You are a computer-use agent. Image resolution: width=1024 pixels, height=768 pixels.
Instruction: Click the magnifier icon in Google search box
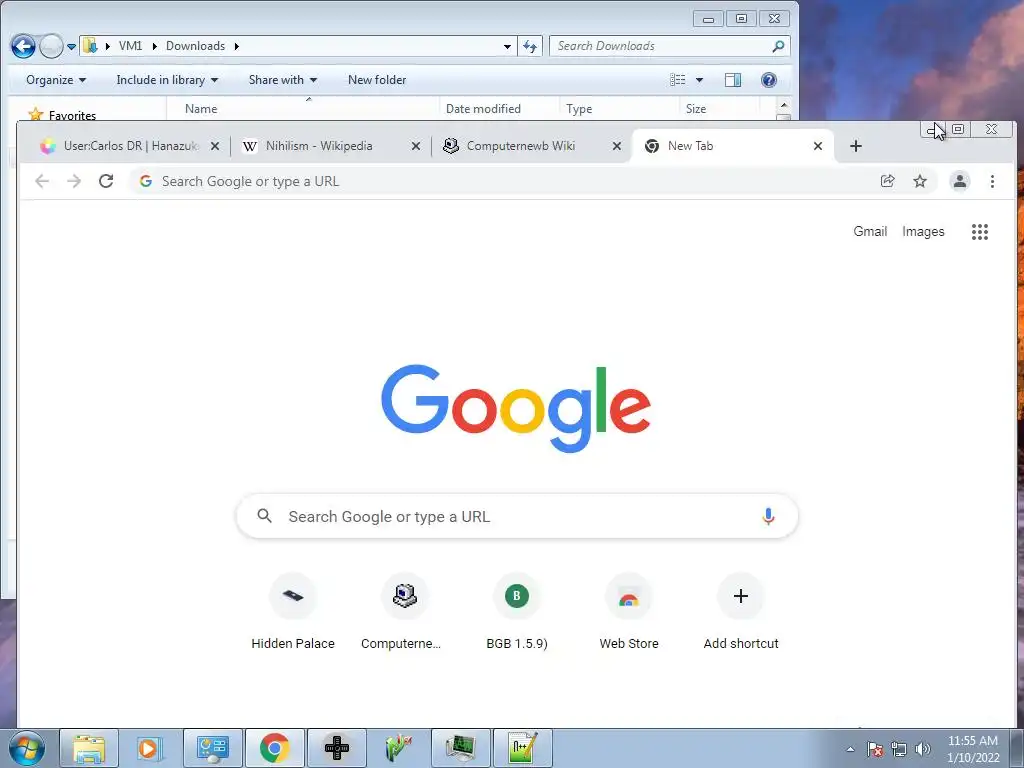pos(264,516)
